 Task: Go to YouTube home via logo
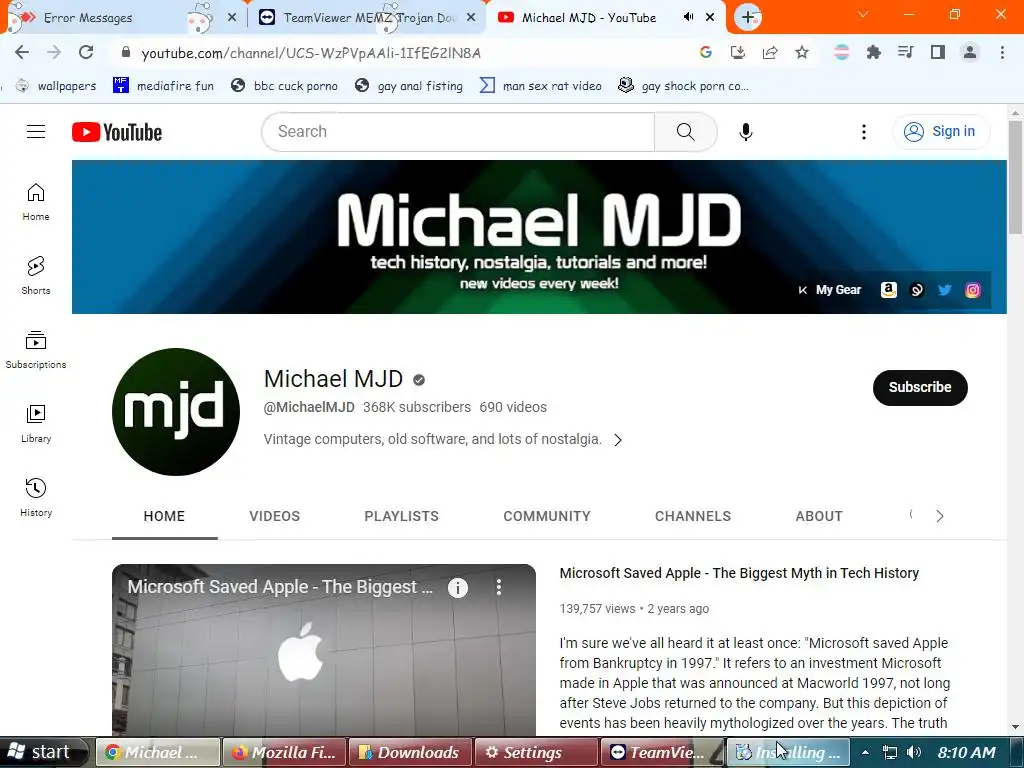[117, 132]
